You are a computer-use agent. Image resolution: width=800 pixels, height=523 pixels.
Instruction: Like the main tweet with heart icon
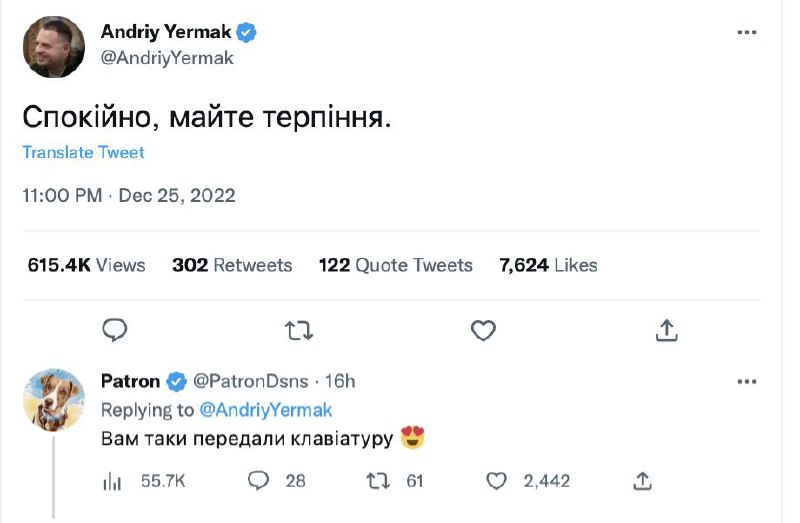(484, 329)
